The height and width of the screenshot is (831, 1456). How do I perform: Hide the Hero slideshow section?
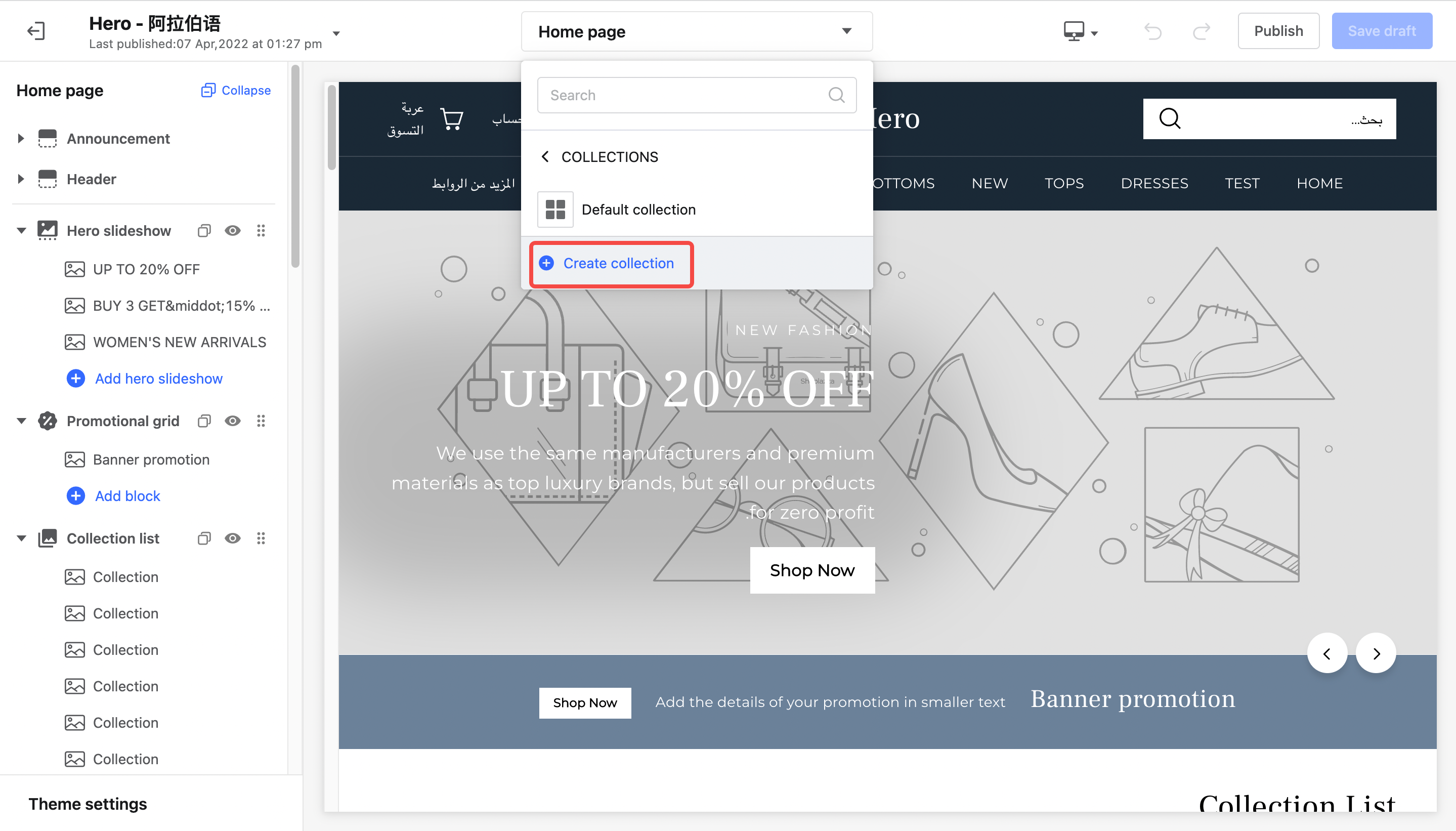(x=232, y=231)
